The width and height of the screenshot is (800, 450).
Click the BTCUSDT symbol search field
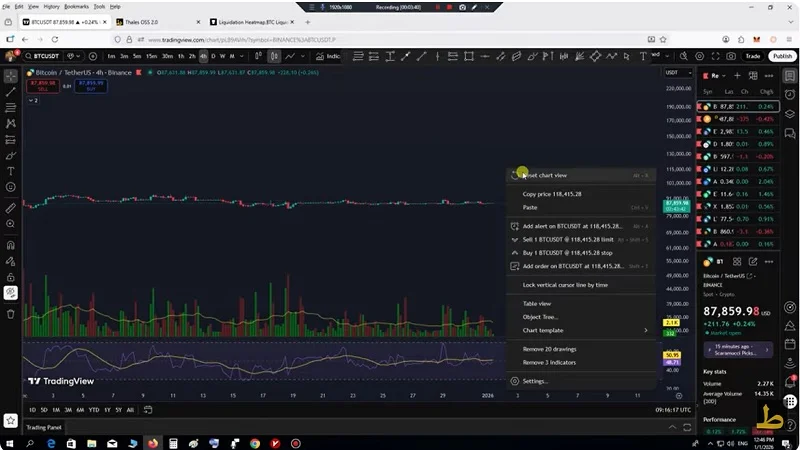click(x=52, y=56)
